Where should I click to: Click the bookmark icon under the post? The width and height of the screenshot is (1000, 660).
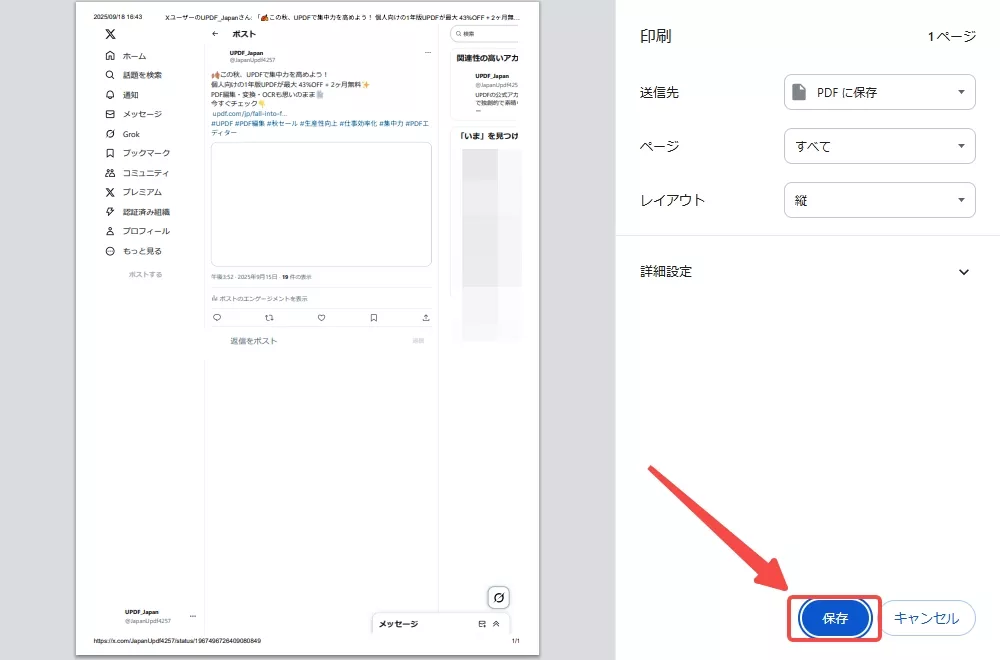coord(374,318)
